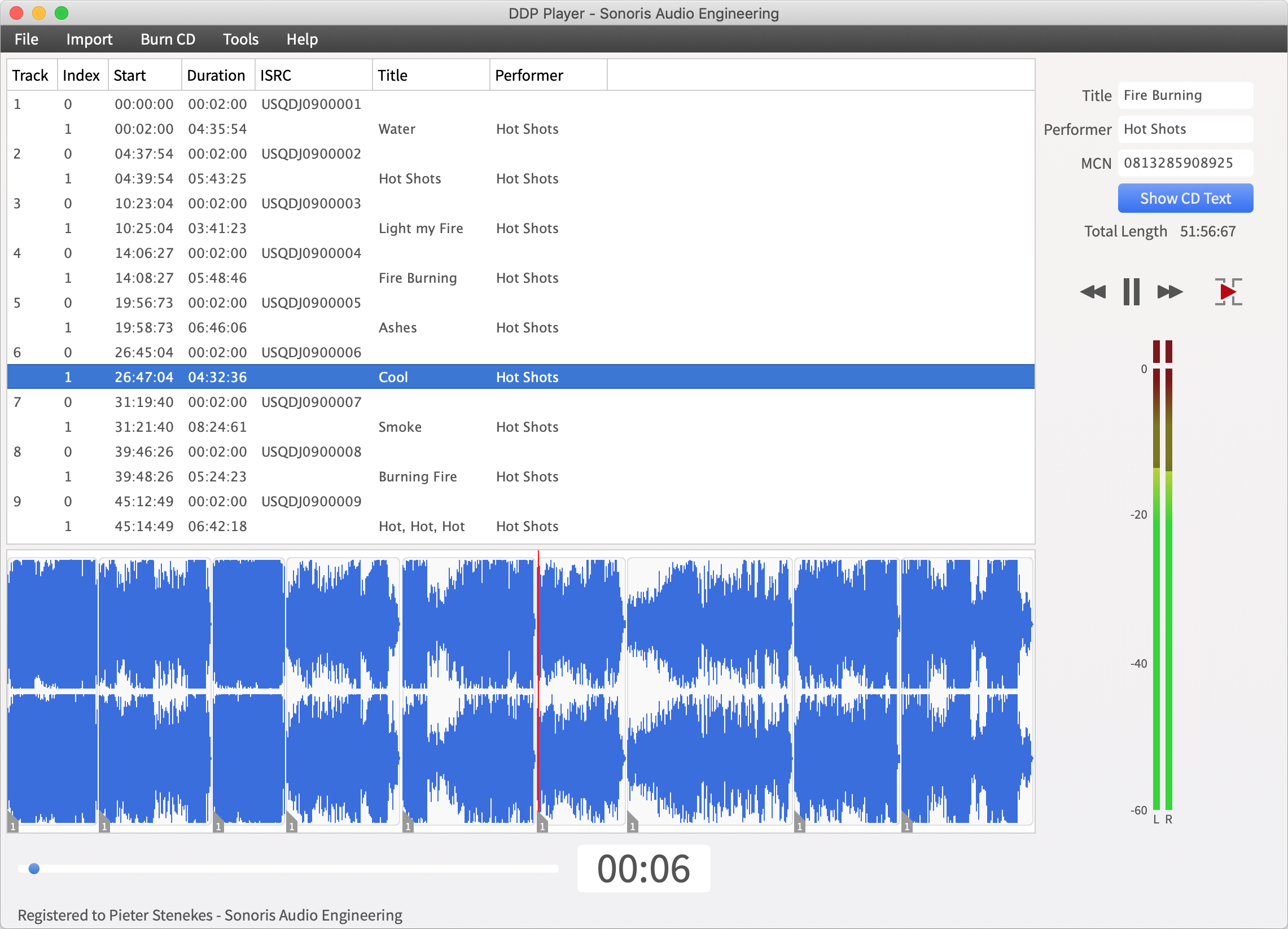The image size is (1288, 929).
Task: Click the Import menu item
Action: [x=88, y=39]
